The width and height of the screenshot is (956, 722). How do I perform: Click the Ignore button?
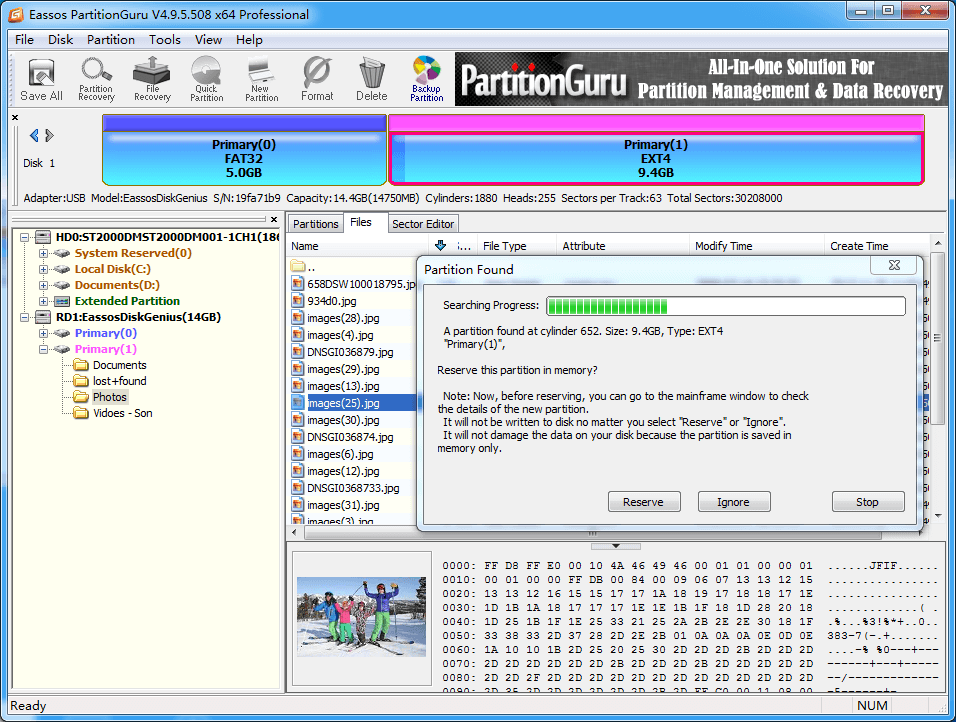pyautogui.click(x=734, y=502)
